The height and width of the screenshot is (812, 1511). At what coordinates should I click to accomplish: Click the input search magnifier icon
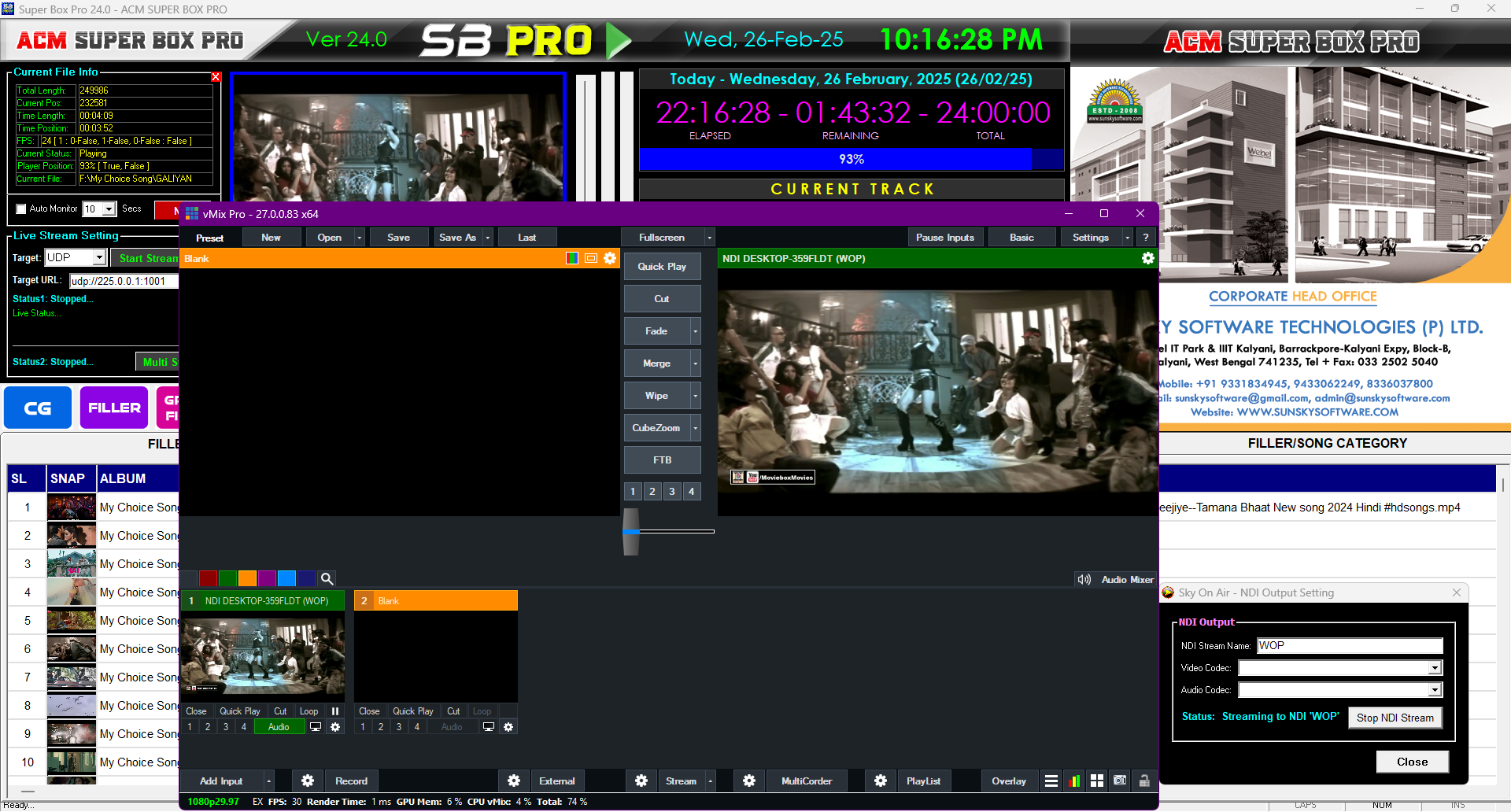(327, 579)
